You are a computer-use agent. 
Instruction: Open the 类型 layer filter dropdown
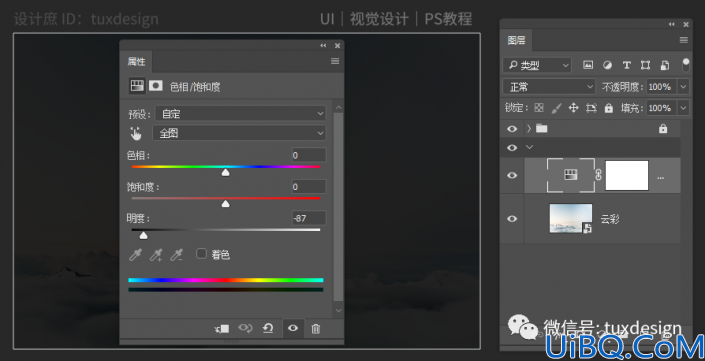pyautogui.click(x=537, y=65)
